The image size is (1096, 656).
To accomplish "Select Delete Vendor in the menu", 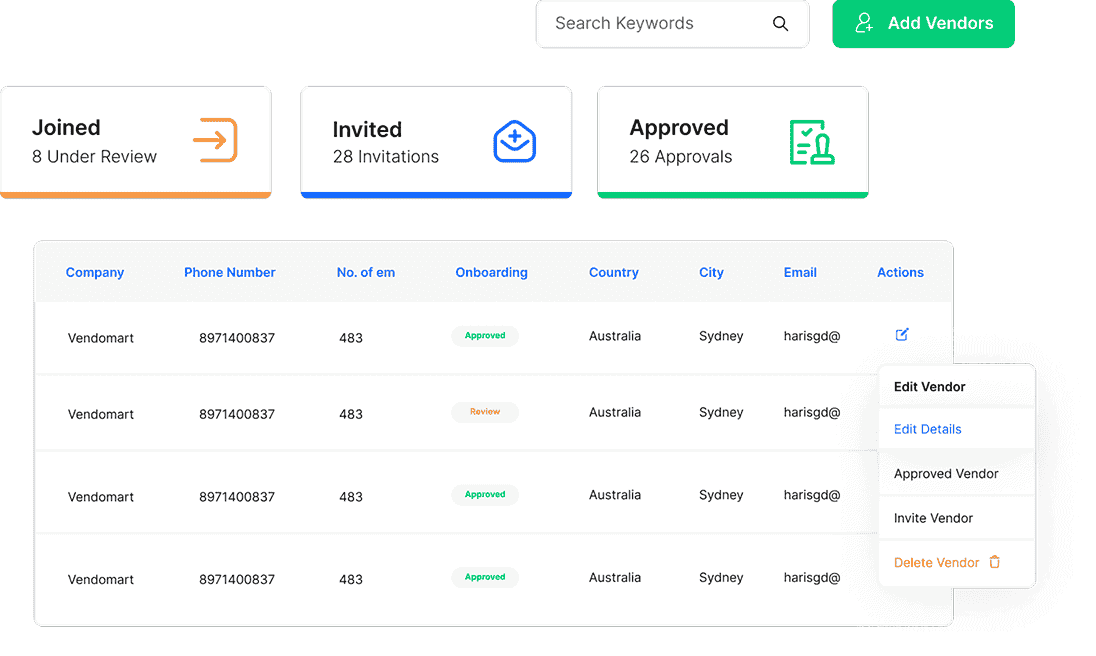I will tap(936, 562).
